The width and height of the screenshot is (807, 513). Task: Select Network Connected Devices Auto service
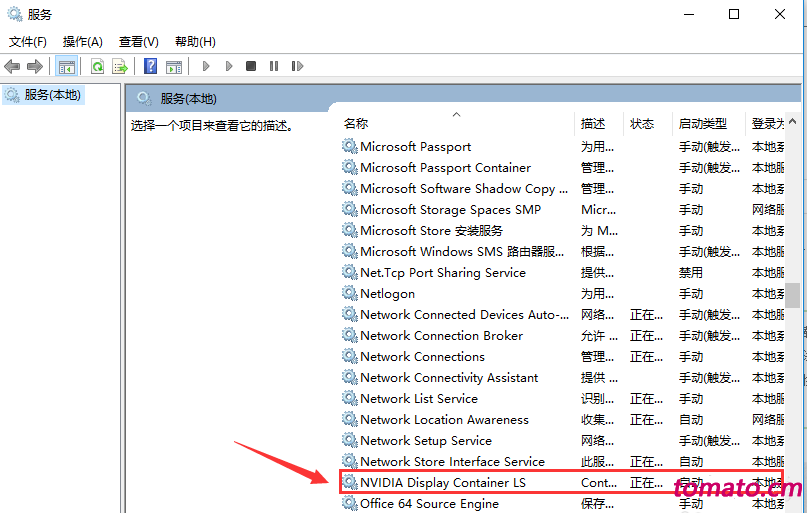click(562, 314)
